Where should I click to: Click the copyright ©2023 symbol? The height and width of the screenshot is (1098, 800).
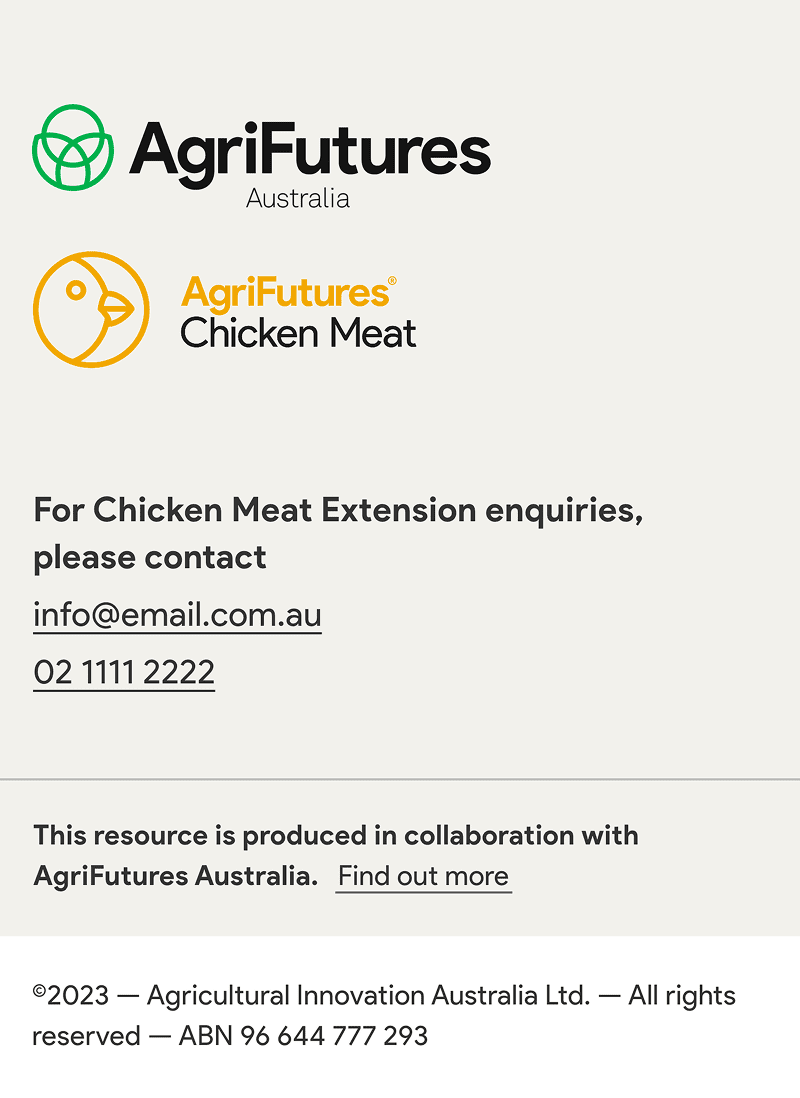click(40, 991)
